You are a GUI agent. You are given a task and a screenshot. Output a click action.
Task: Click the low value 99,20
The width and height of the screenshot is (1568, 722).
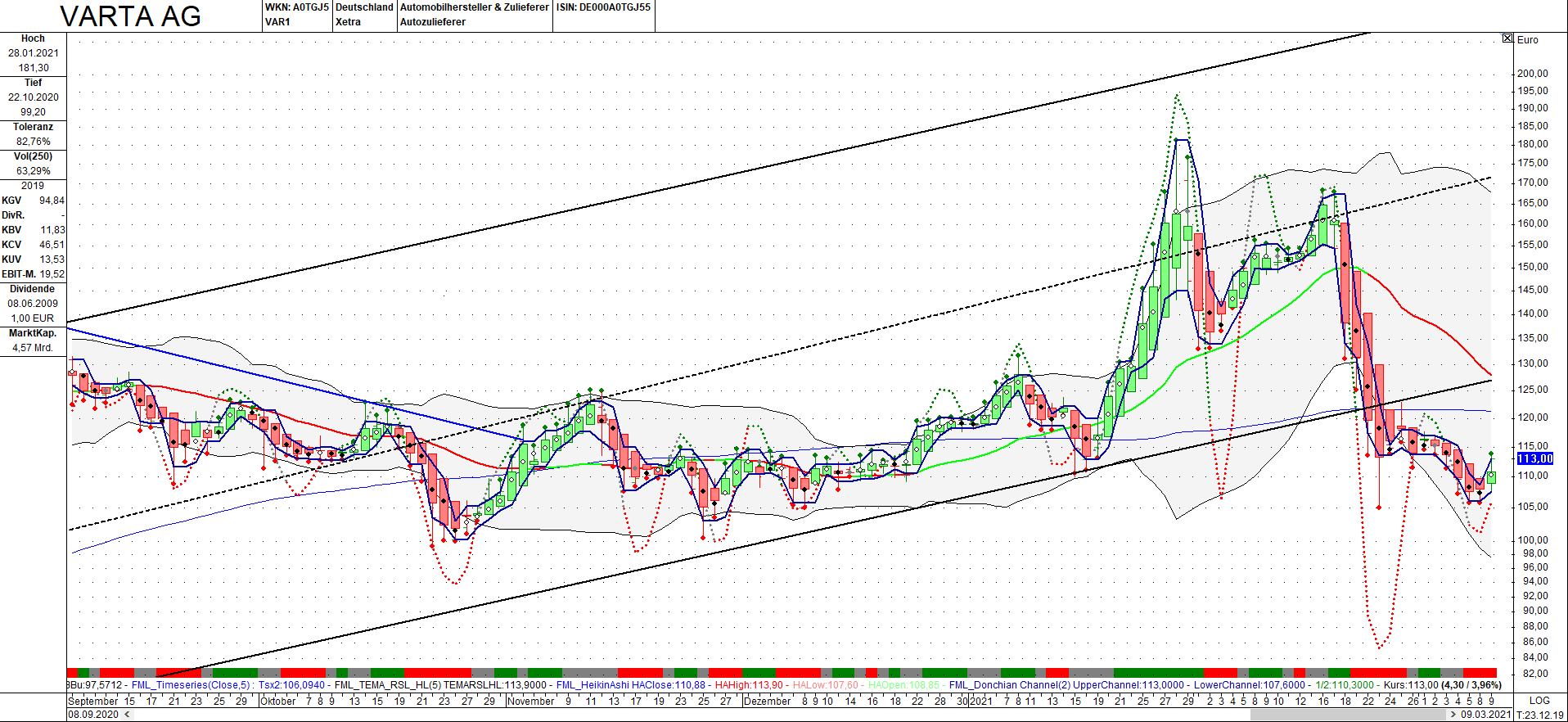coord(33,112)
